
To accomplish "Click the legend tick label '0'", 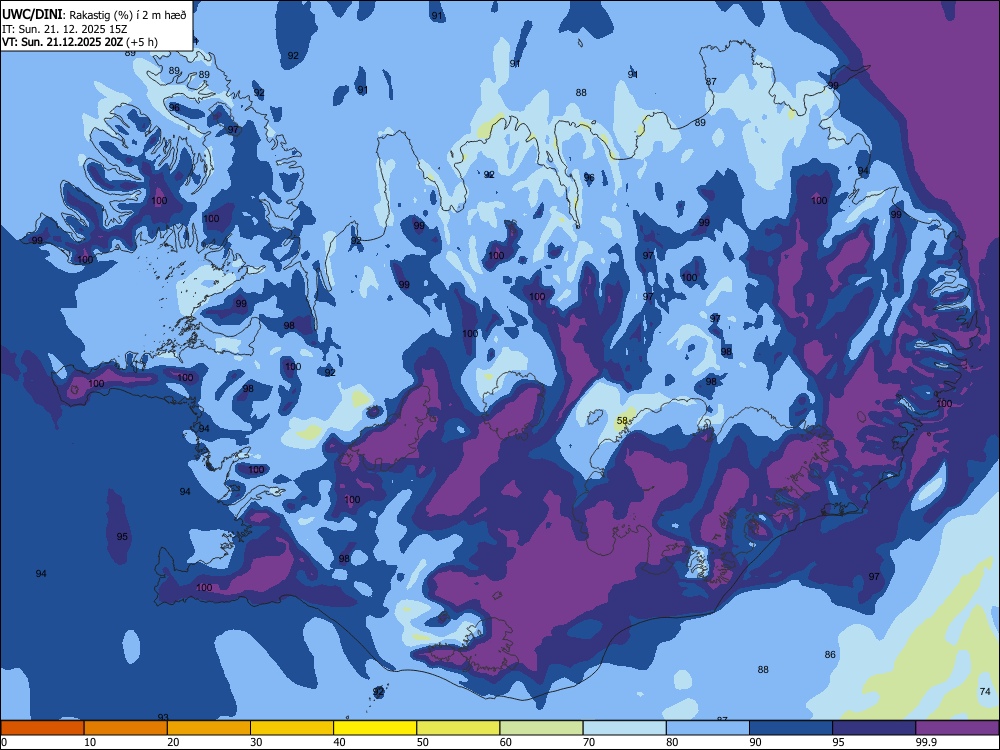I will point(3,742).
